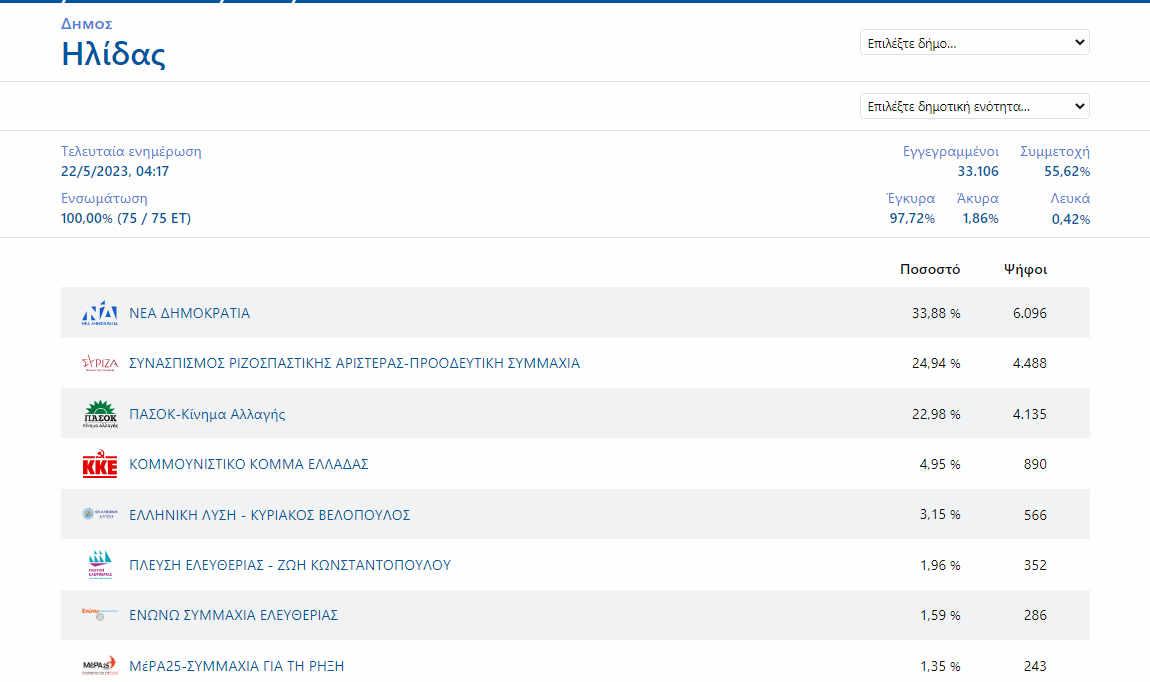
Task: Click the PASOK green sun logo
Action: [100, 414]
